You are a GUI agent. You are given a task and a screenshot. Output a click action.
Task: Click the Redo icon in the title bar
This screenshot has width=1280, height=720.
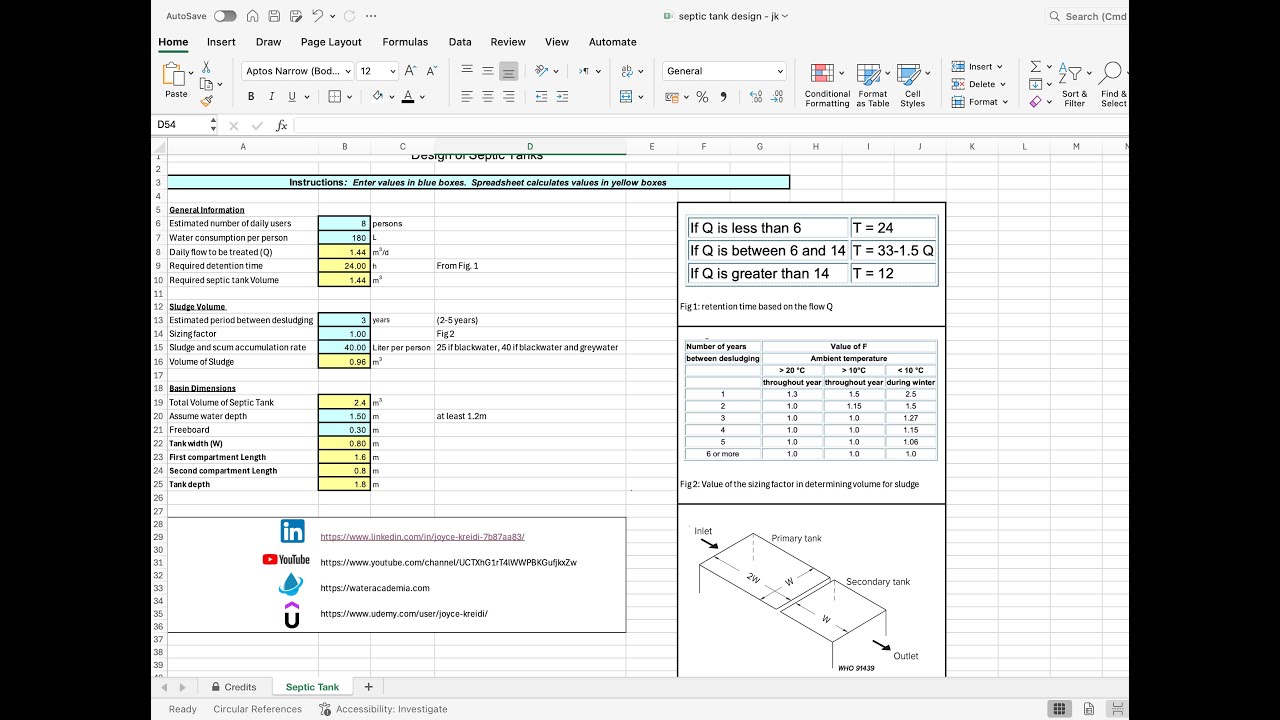349,16
